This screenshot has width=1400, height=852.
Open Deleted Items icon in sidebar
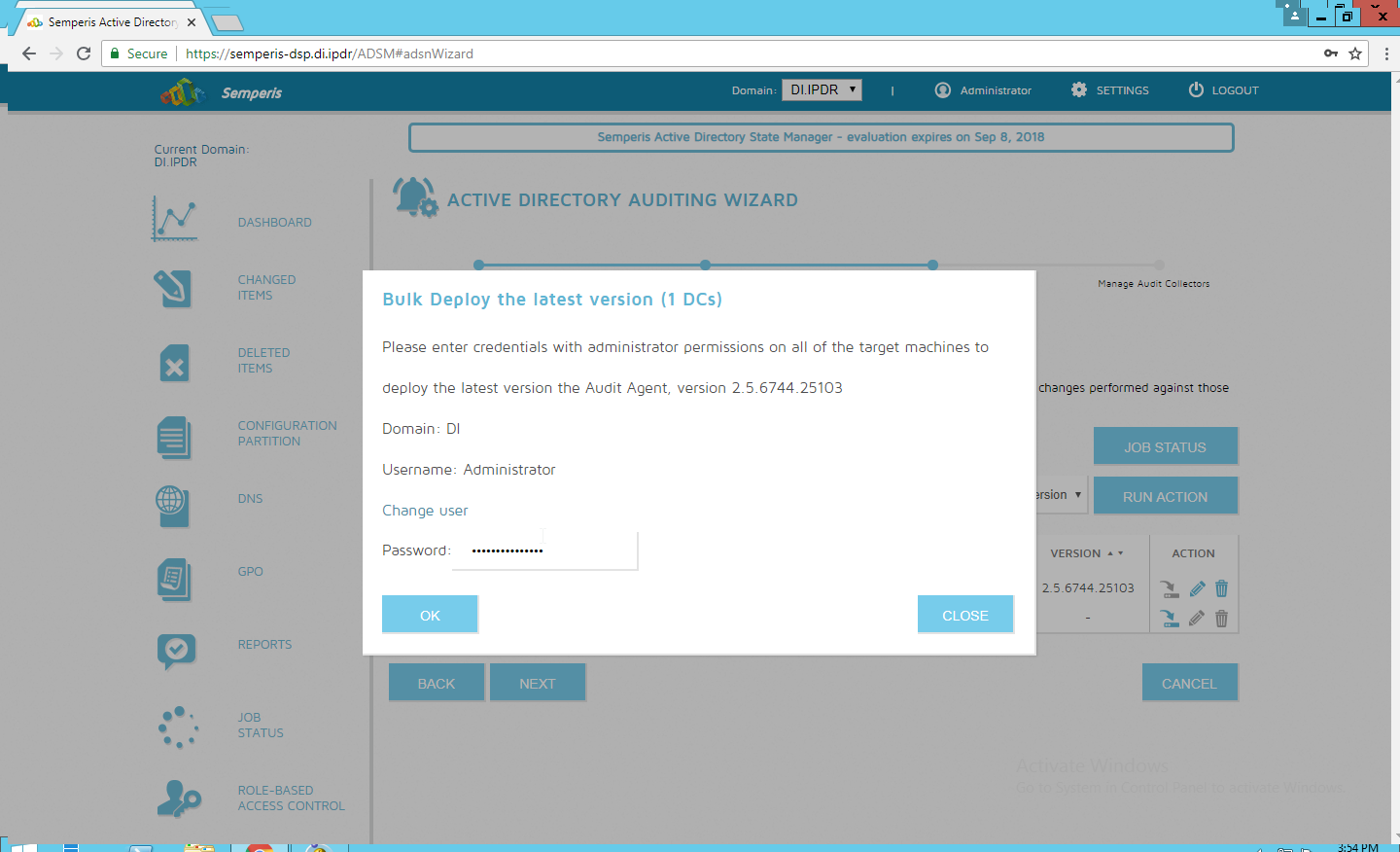(173, 363)
